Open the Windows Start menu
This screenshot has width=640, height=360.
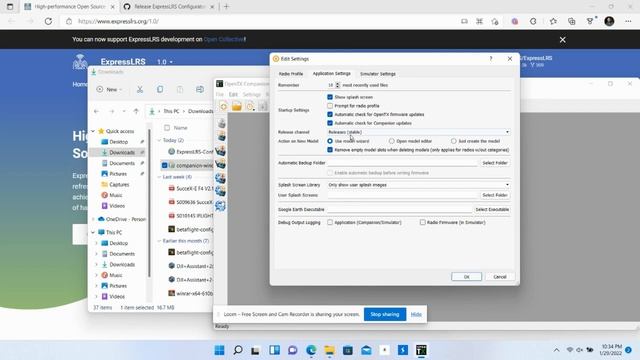(x=219, y=350)
